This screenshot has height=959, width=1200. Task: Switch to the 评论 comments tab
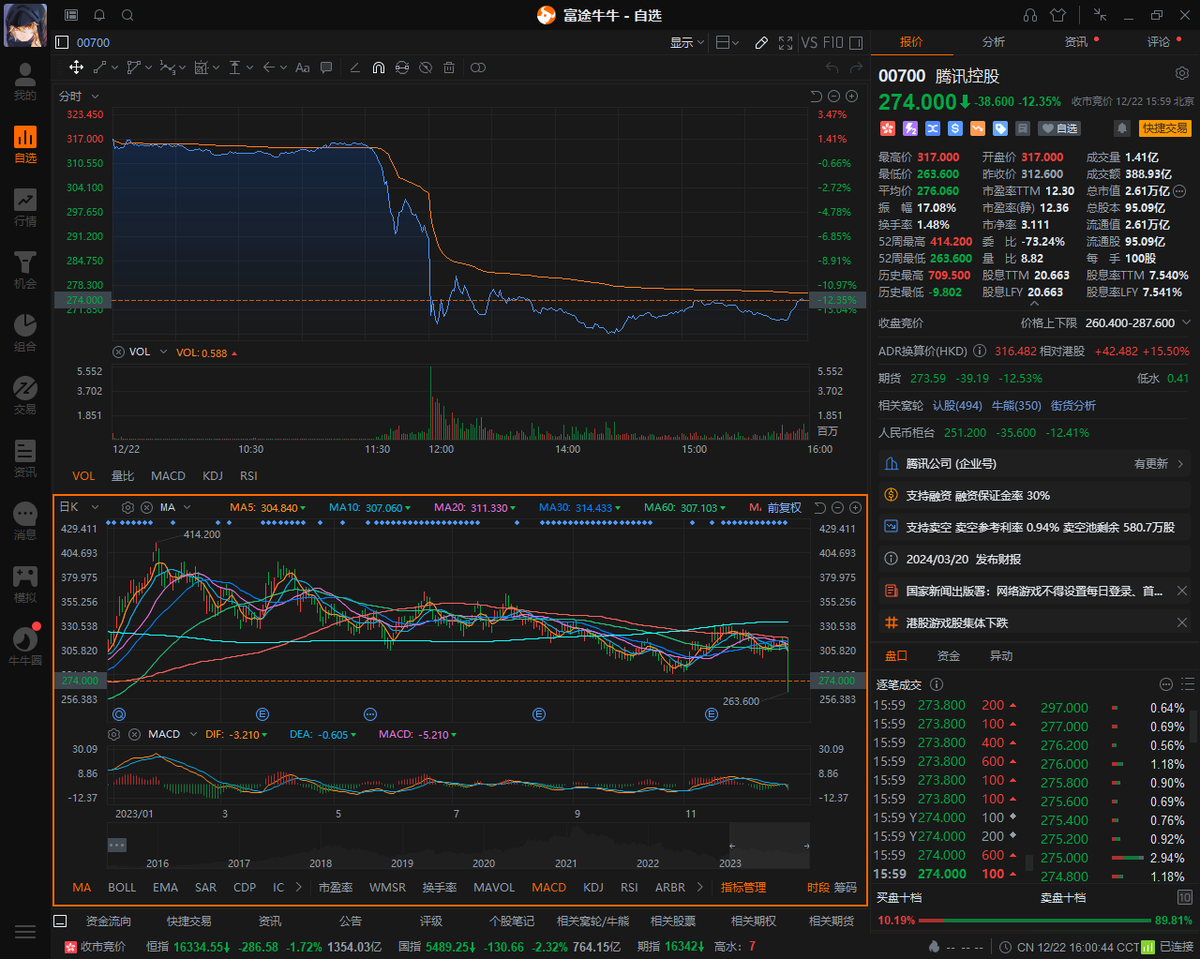point(1158,42)
